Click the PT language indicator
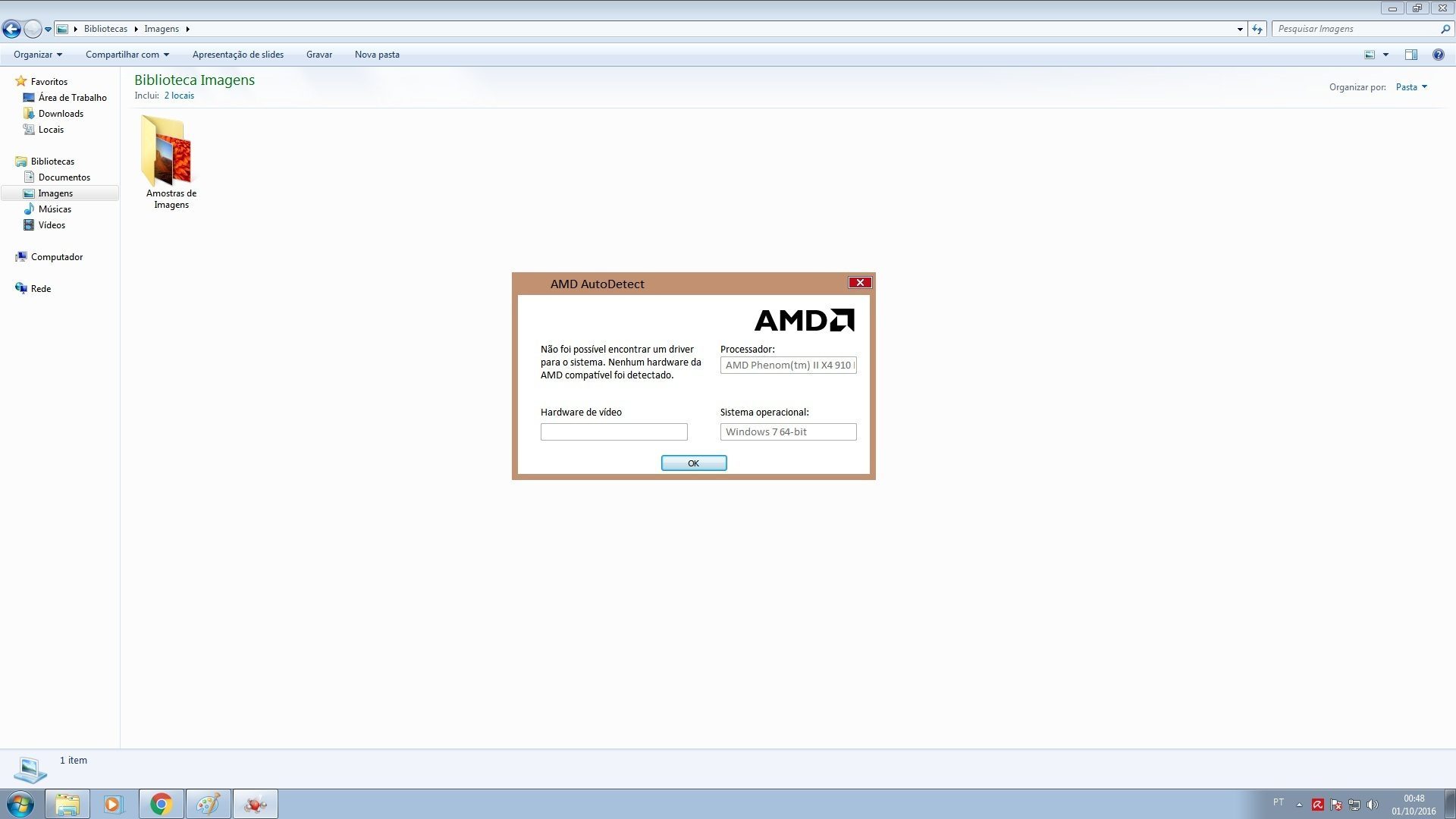 tap(1279, 802)
